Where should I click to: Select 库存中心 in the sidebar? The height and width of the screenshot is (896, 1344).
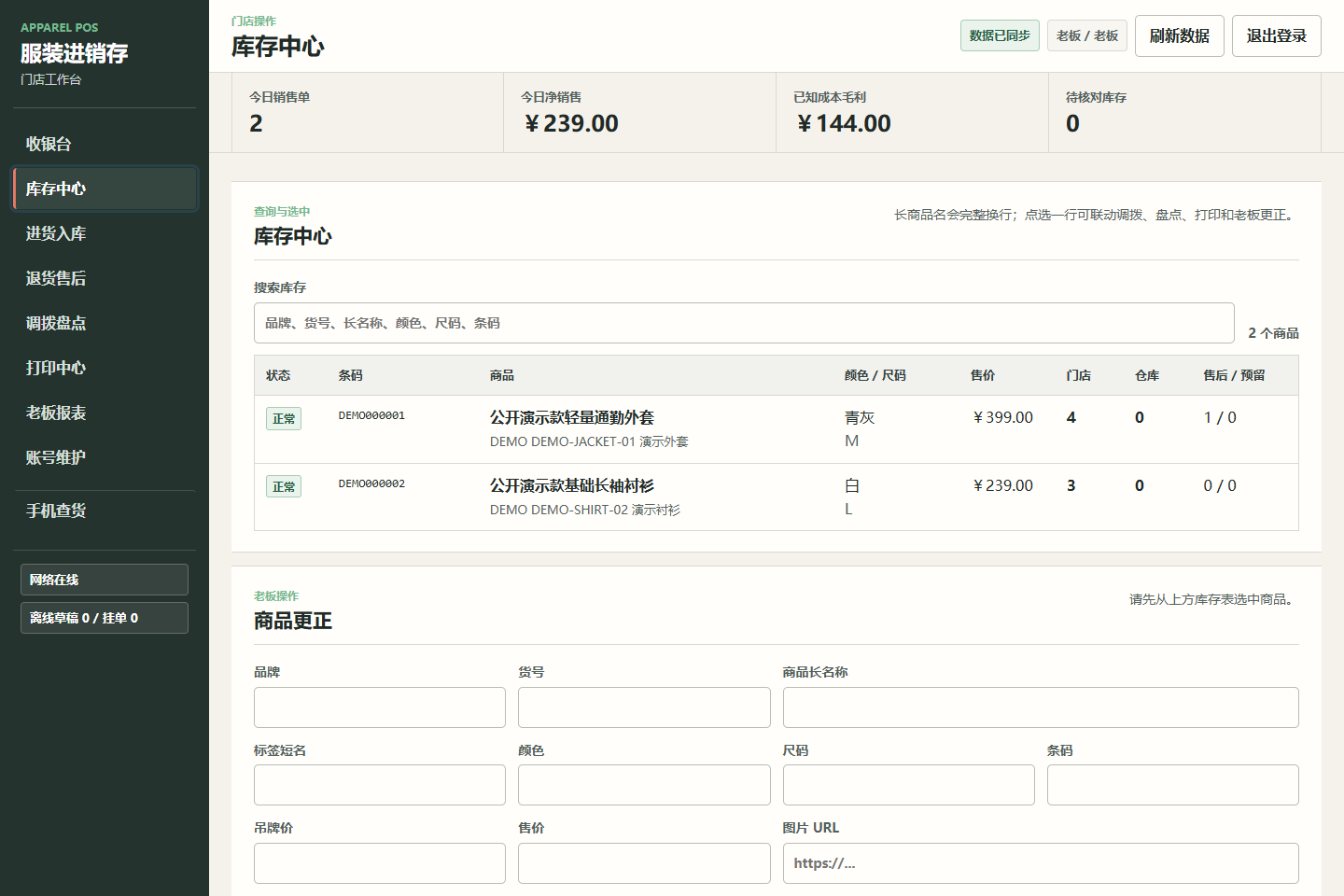coord(105,189)
